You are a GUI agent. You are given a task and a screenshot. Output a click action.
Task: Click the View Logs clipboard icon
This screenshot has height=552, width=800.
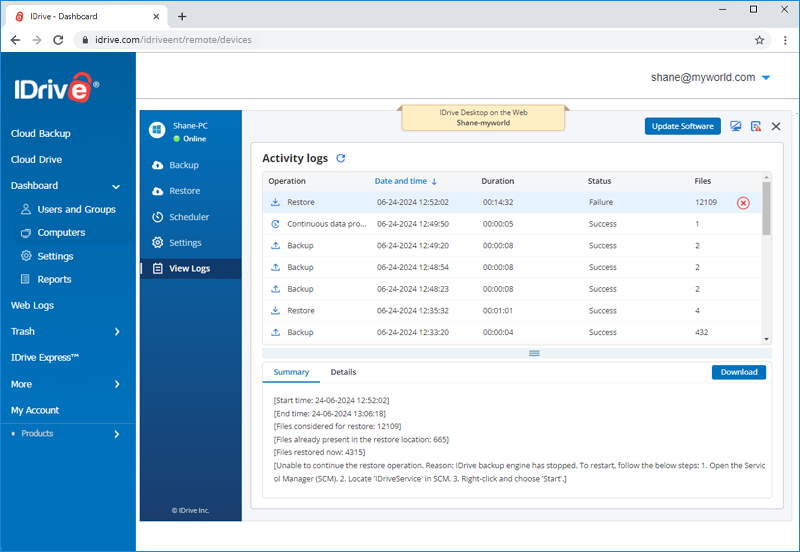click(158, 268)
